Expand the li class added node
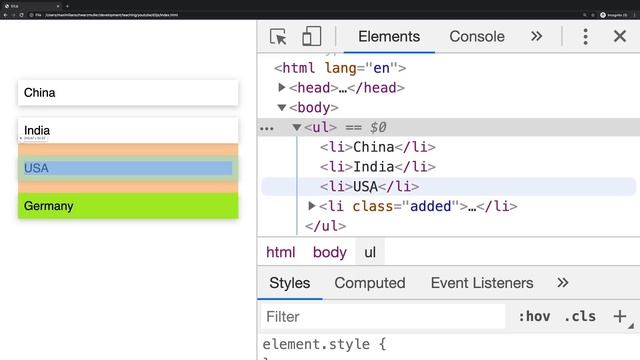The height and width of the screenshot is (360, 640). 312,206
